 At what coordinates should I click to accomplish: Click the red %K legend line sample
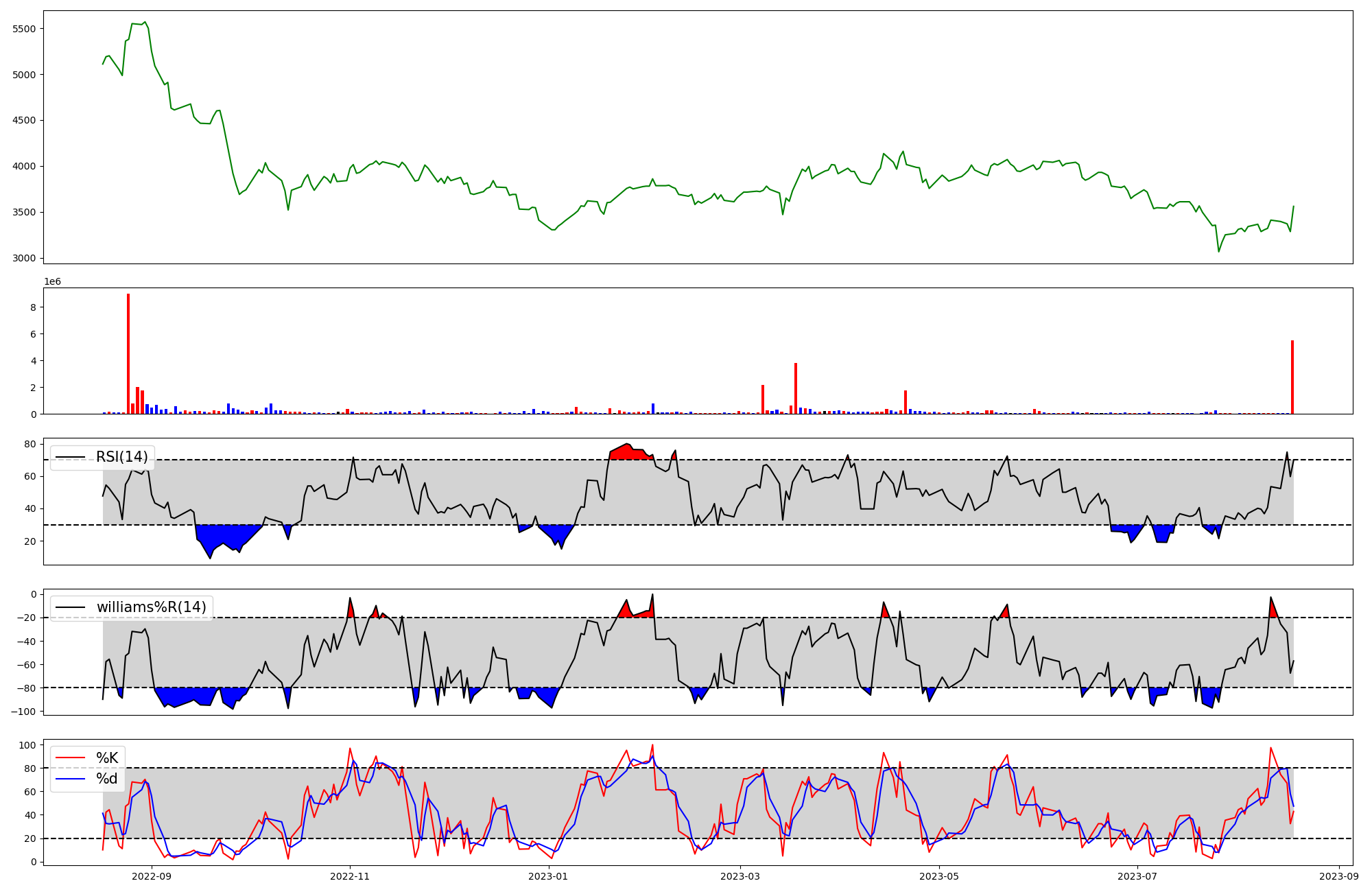point(70,758)
